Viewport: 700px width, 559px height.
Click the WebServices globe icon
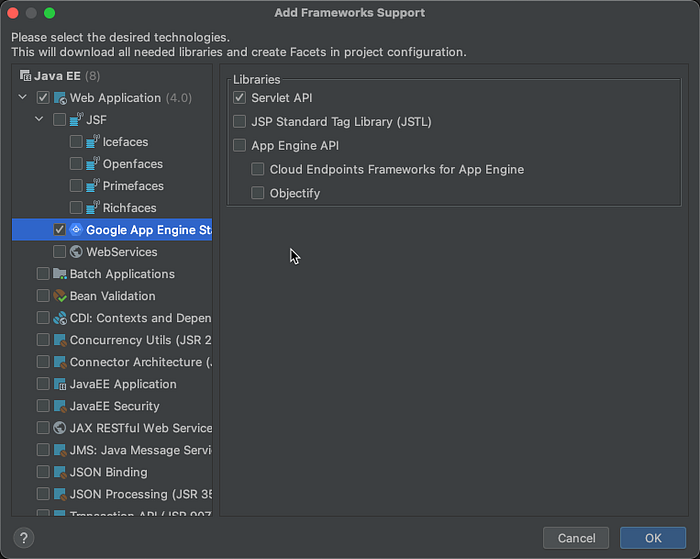tap(77, 252)
